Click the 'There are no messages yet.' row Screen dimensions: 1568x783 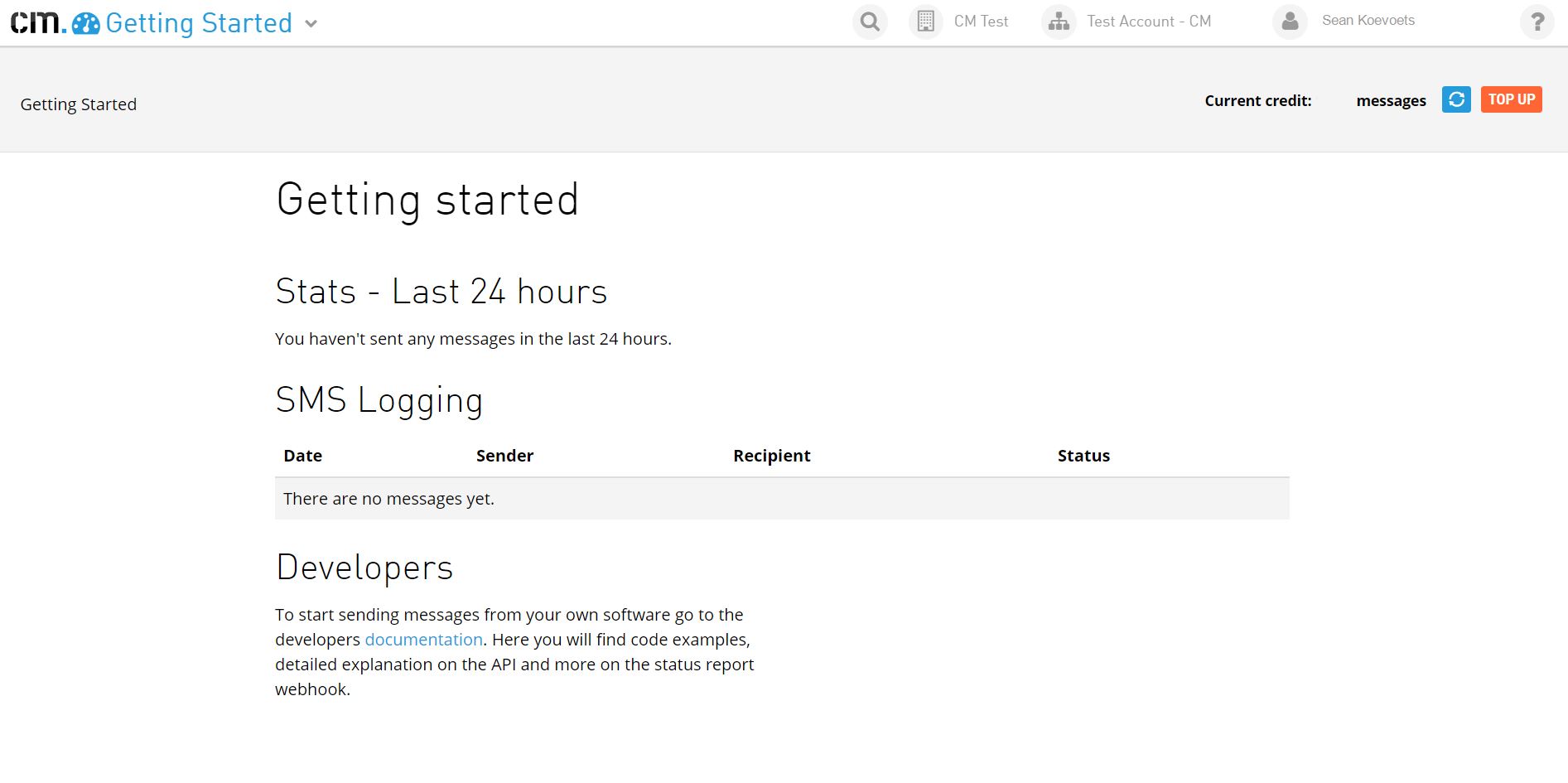tap(782, 499)
